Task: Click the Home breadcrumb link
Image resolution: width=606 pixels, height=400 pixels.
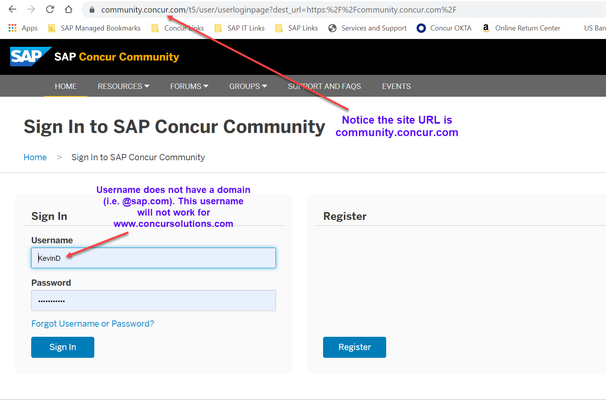Action: (x=35, y=157)
